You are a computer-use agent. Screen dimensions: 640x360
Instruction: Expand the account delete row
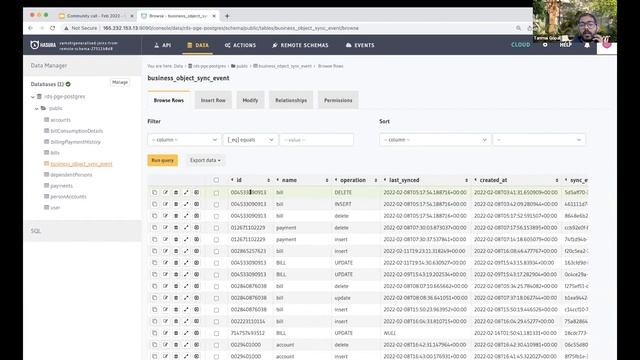pyautogui.click(x=186, y=344)
